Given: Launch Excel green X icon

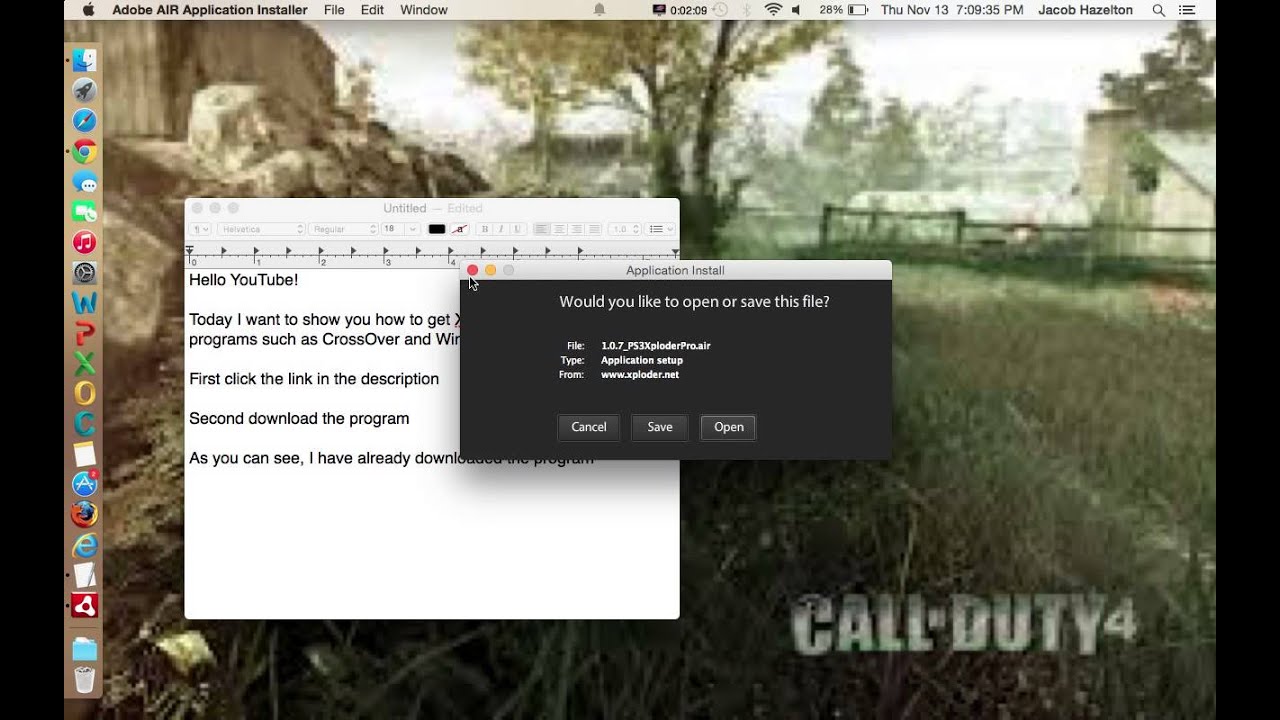Looking at the screenshot, I should (x=85, y=363).
